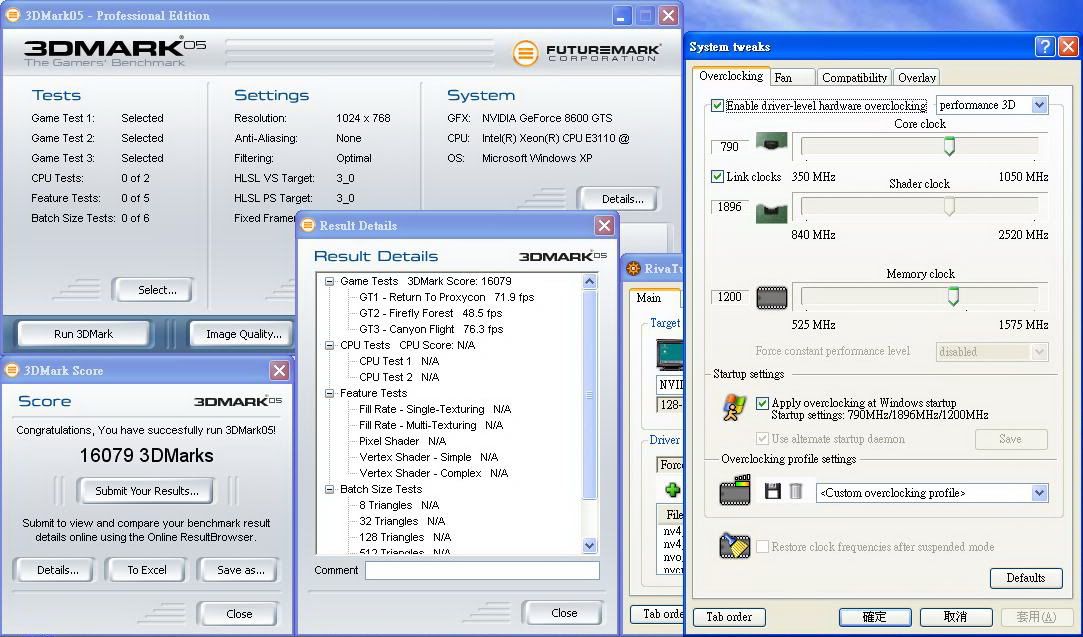Viewport: 1083px width, 637px height.
Task: Click the shader clock chip icon
Action: tap(771, 212)
